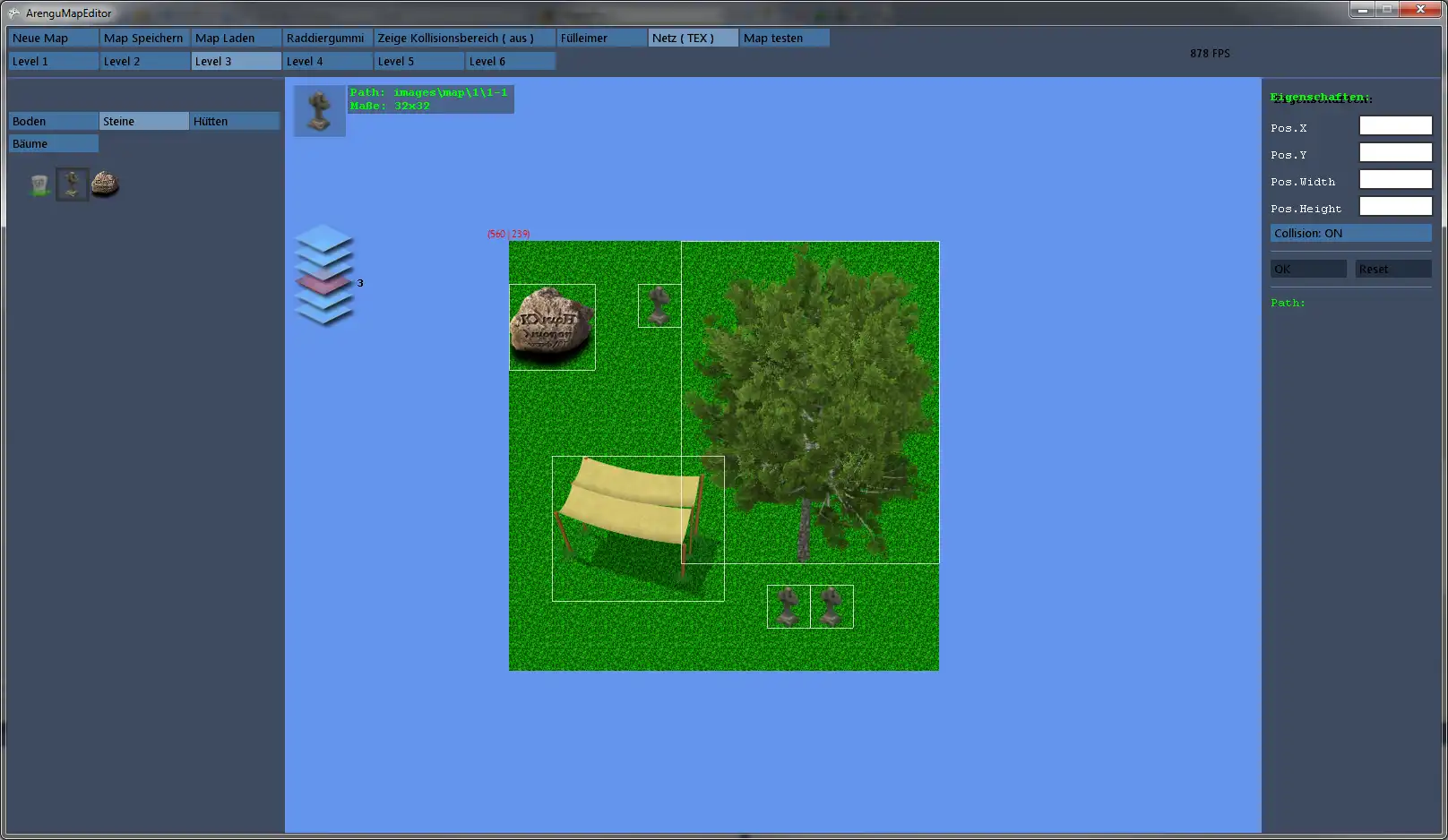Click the Pos.Width input field
The image size is (1448, 840).
coord(1395,180)
